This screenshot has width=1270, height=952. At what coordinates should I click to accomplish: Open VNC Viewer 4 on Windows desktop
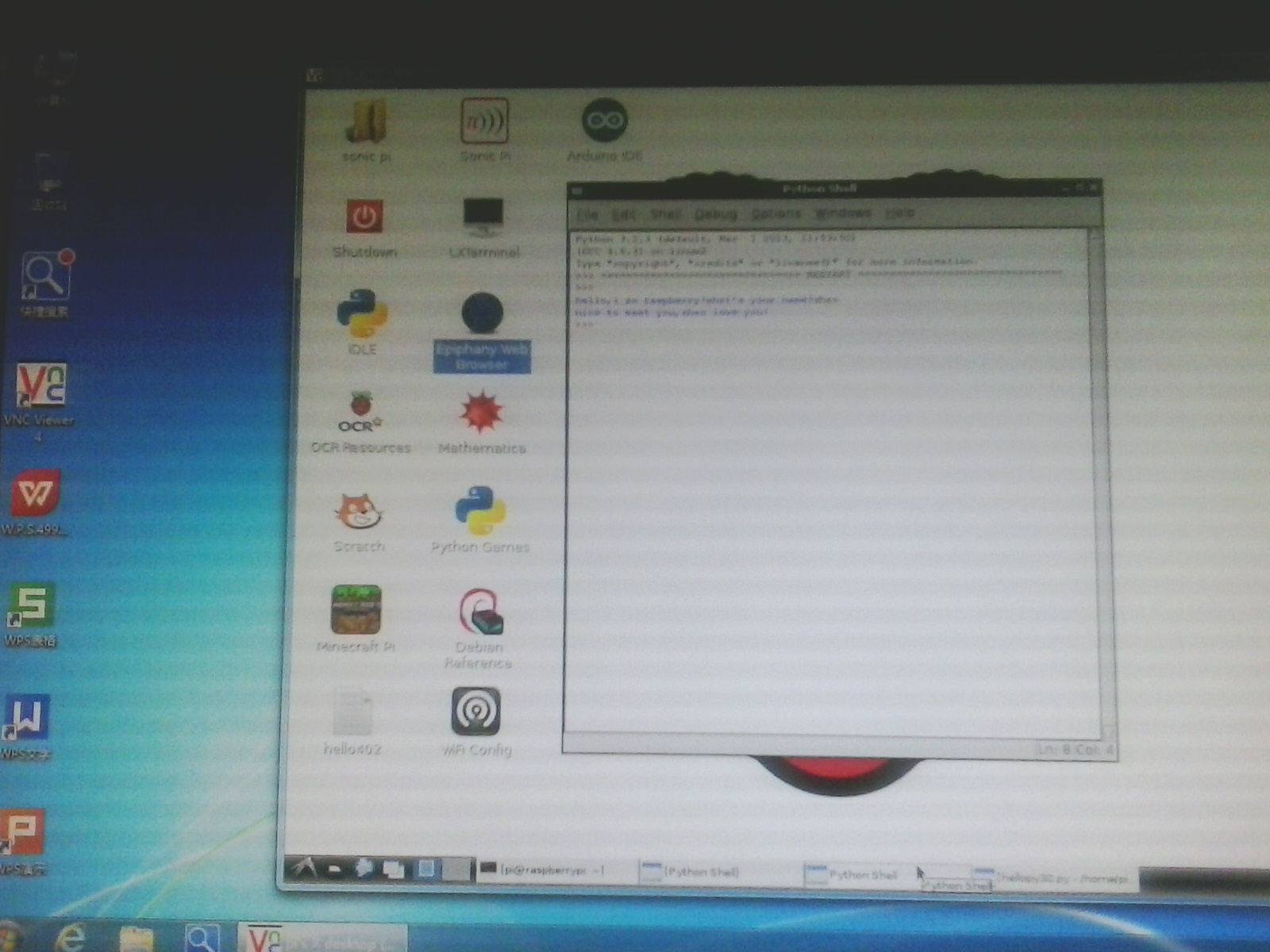(40, 386)
